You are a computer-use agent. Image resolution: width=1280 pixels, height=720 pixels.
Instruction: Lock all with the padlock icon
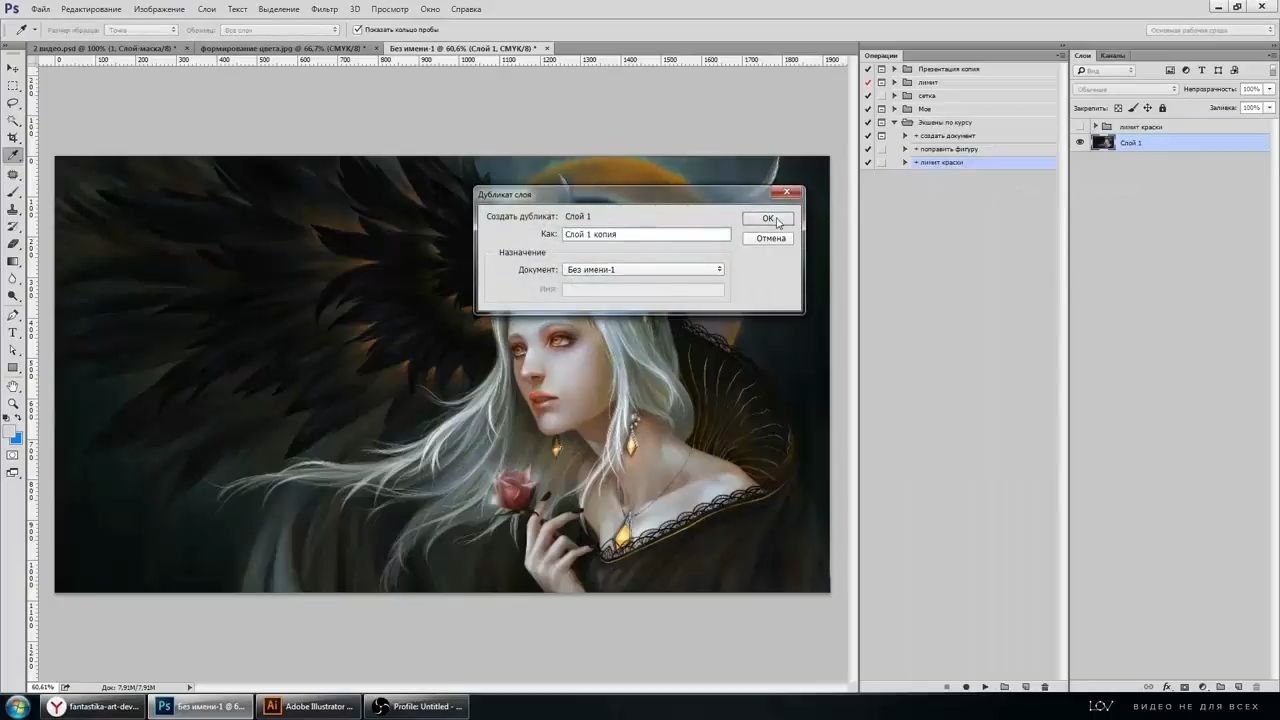[1162, 108]
